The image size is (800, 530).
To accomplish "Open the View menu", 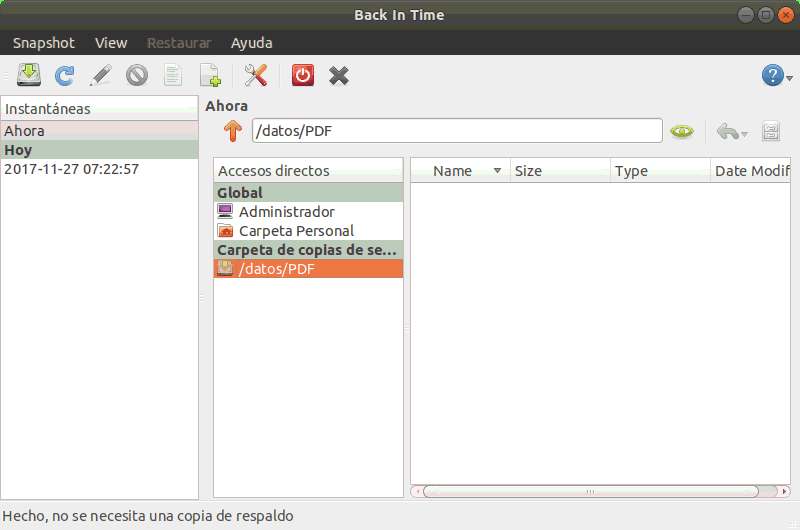I will coord(111,43).
